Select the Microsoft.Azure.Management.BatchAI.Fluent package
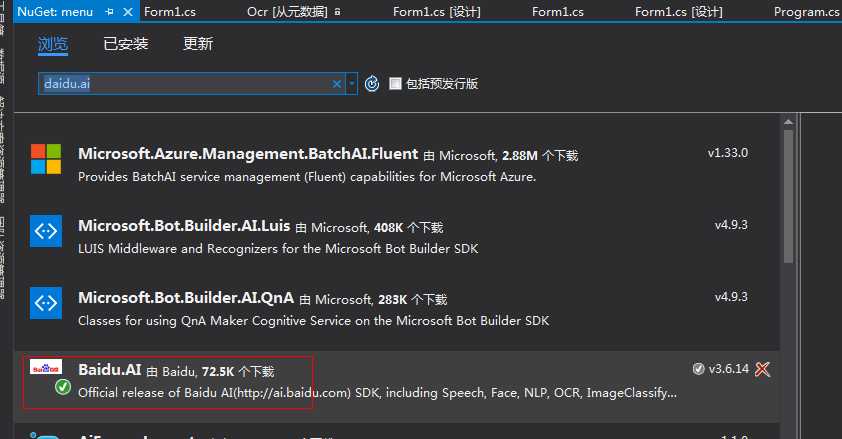The width and height of the screenshot is (842, 439). 248,154
